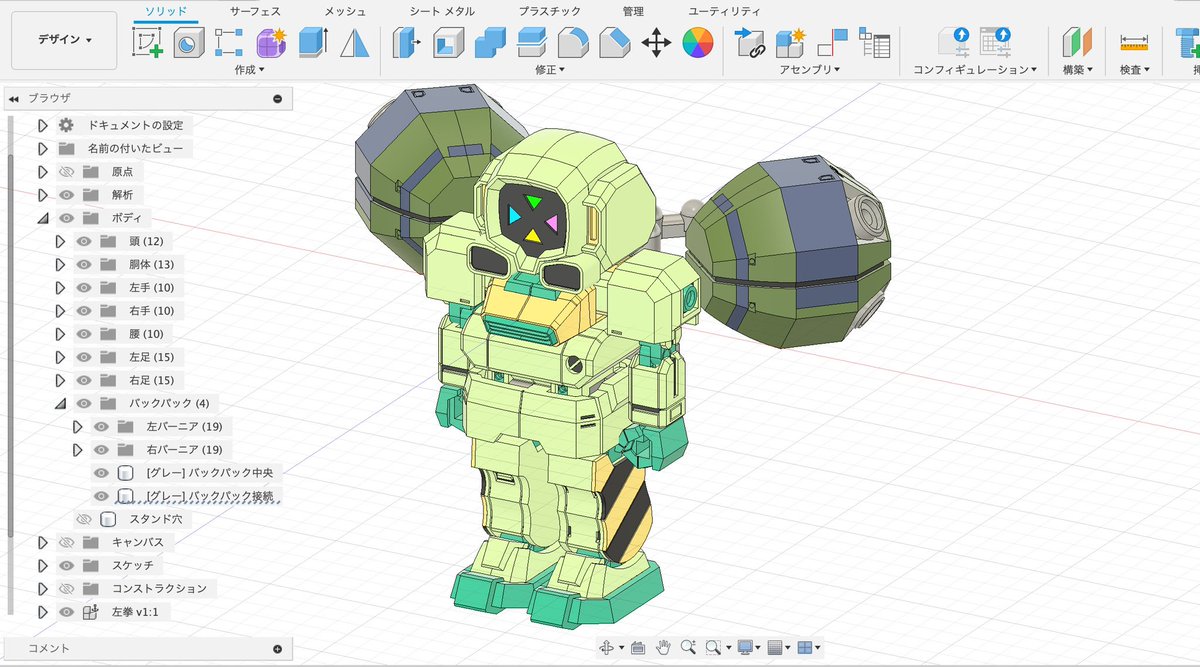Choose the Extrude tool
The width and height of the screenshot is (1200, 667).
click(313, 43)
